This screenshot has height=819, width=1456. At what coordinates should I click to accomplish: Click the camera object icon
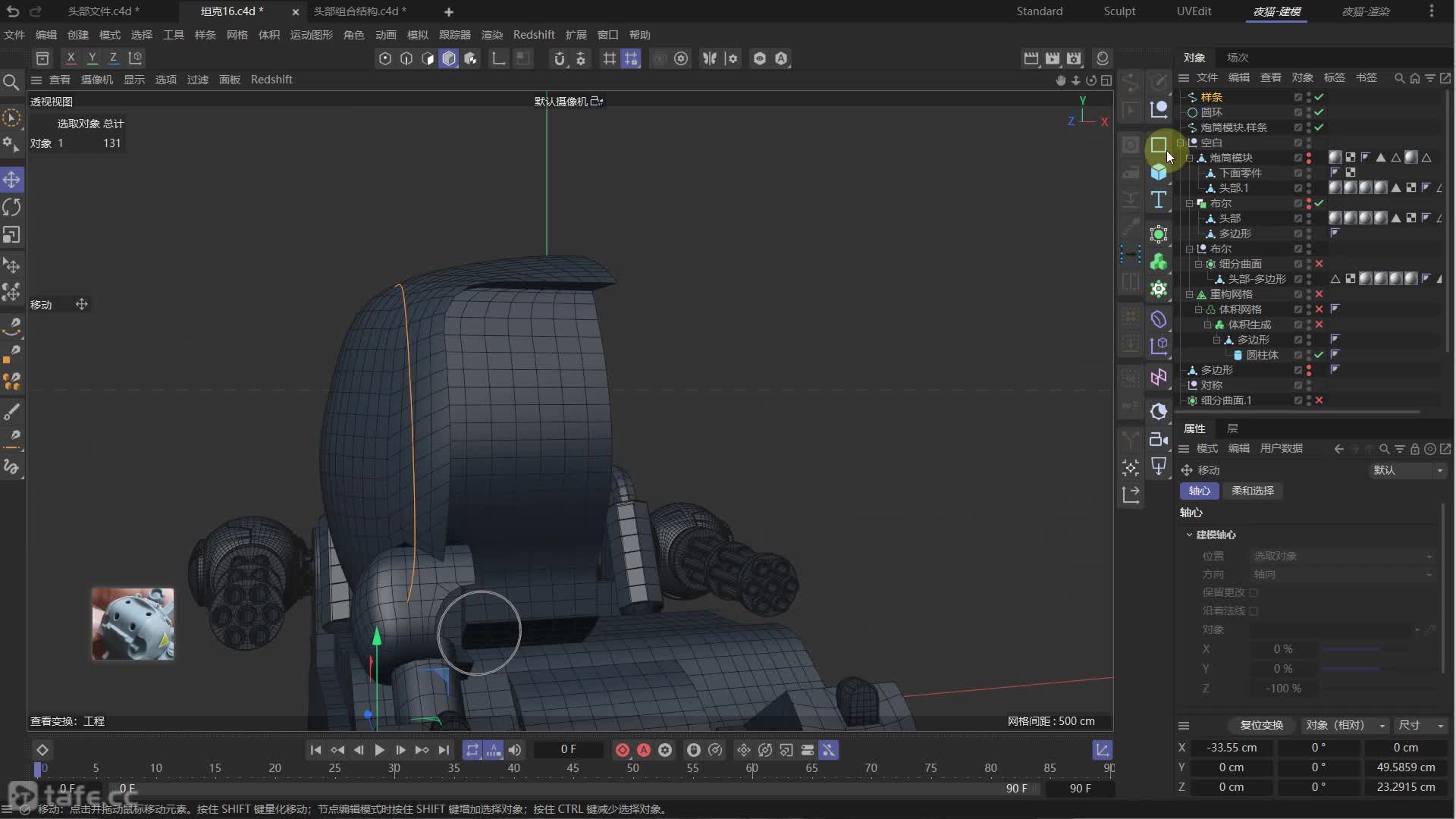click(1159, 439)
